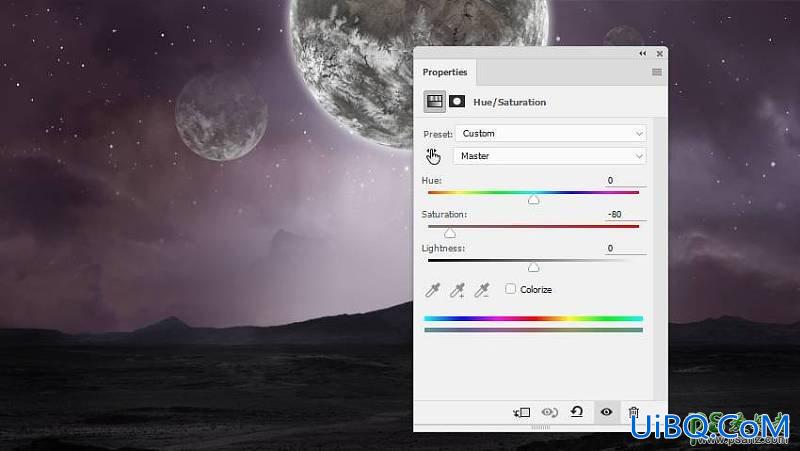Select the add-to-sample eyedropper
This screenshot has height=451, width=800.
point(457,290)
